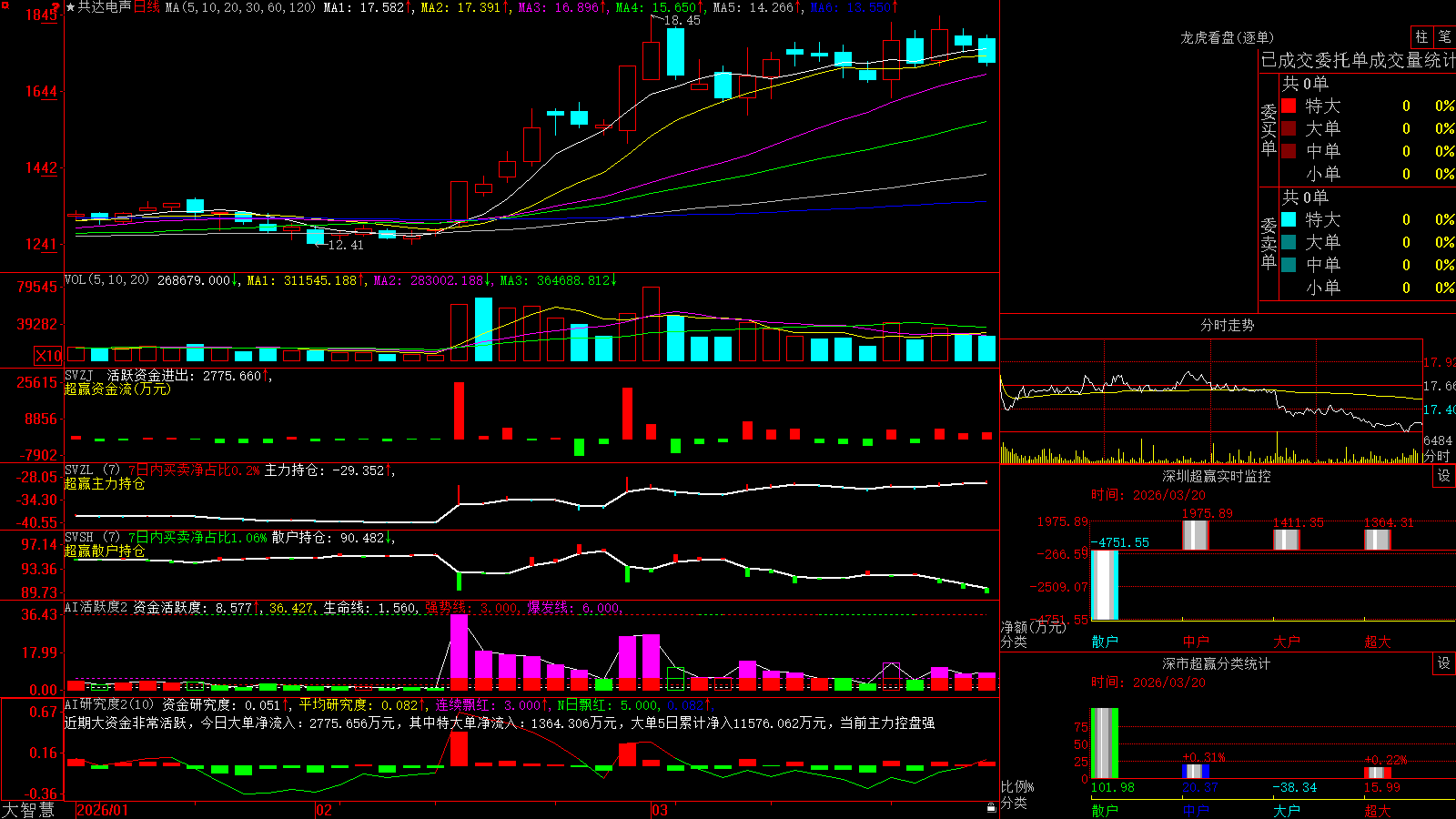Click the 大智慧 logo
The height and width of the screenshot is (819, 1456).
[x=27, y=810]
